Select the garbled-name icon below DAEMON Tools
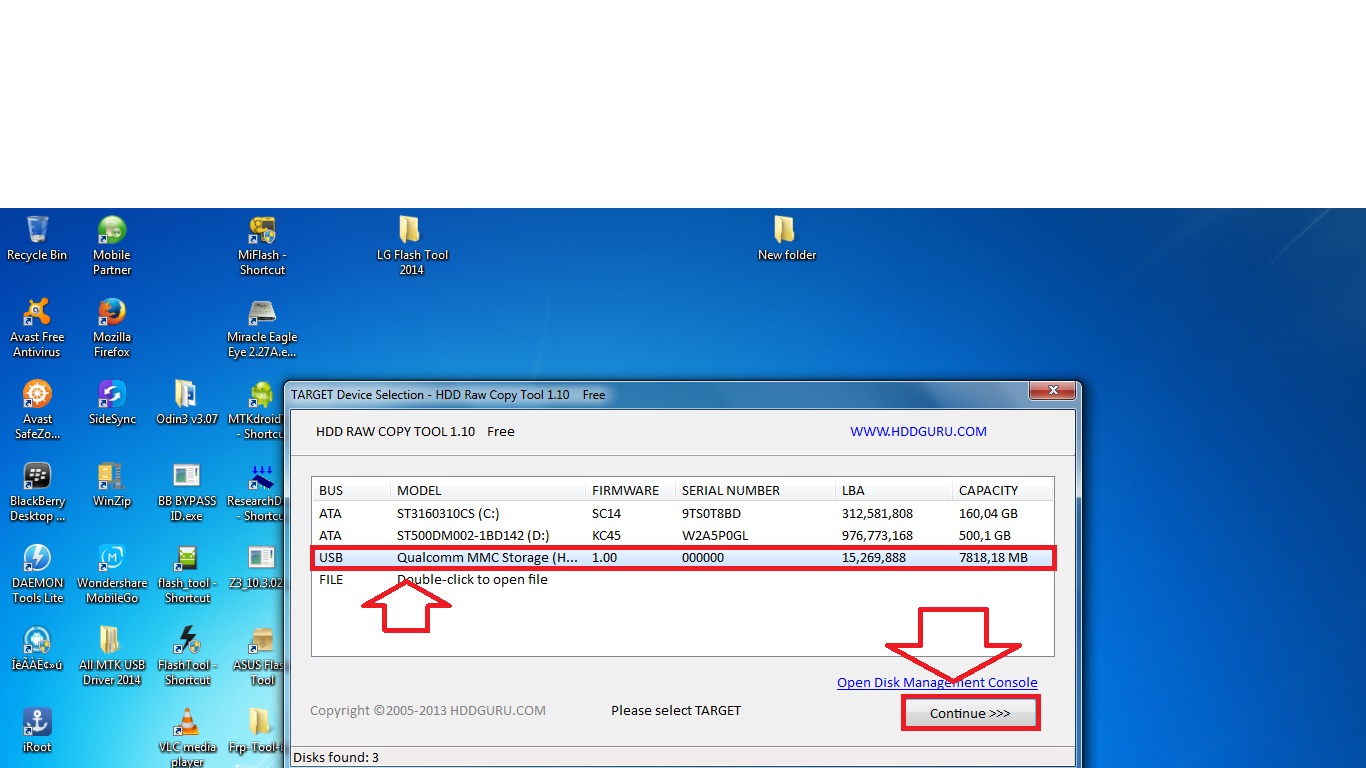Viewport: 1366px width, 768px height. [x=37, y=649]
